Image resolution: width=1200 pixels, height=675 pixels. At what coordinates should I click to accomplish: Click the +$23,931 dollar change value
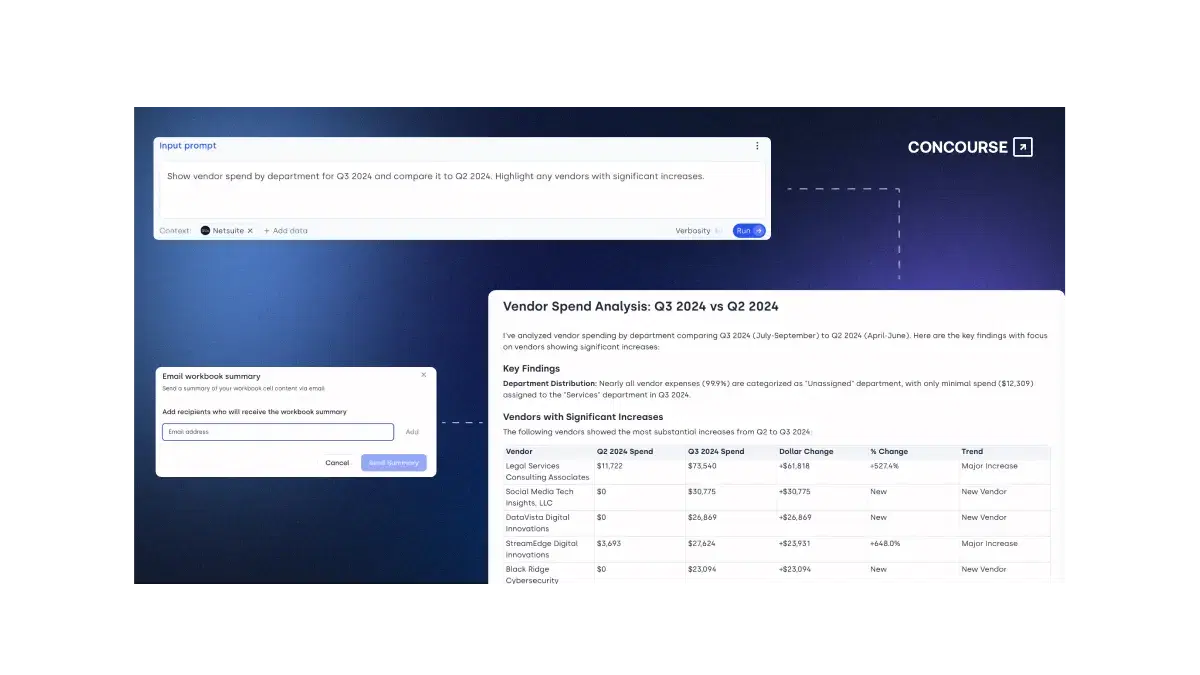(795, 544)
